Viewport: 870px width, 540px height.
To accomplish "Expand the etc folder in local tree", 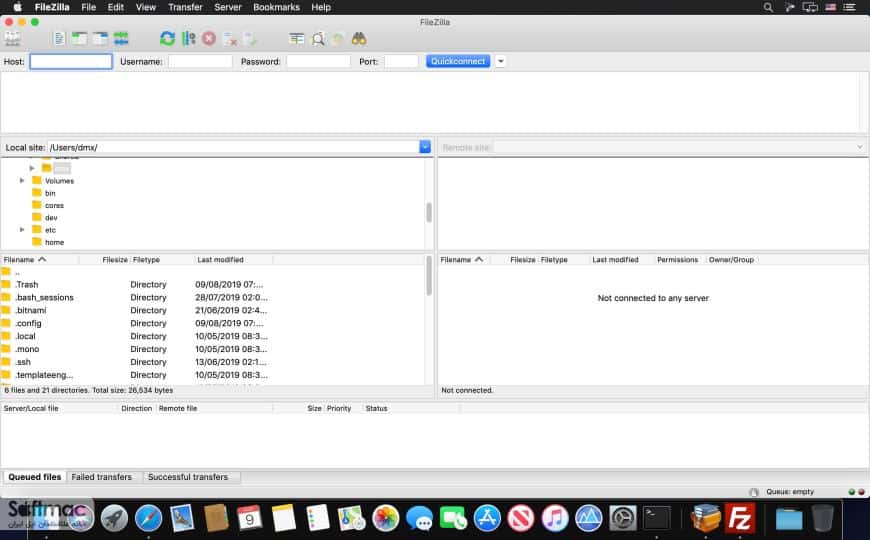I will (22, 229).
